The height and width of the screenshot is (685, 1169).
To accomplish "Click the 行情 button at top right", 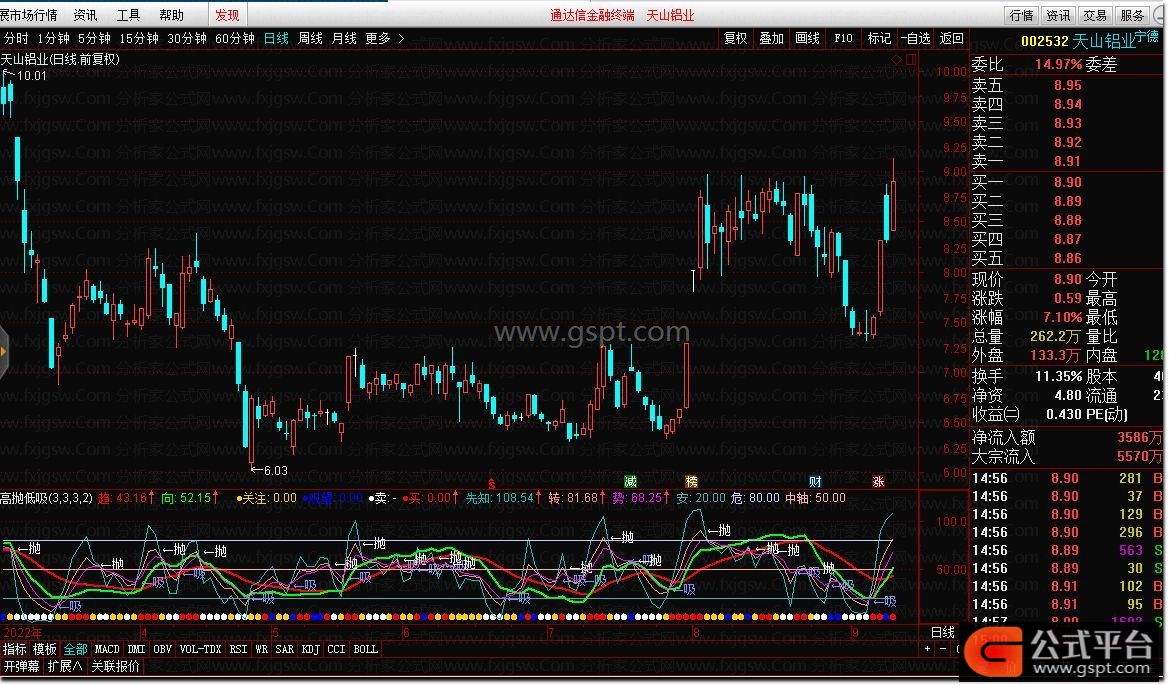I will pos(1021,15).
